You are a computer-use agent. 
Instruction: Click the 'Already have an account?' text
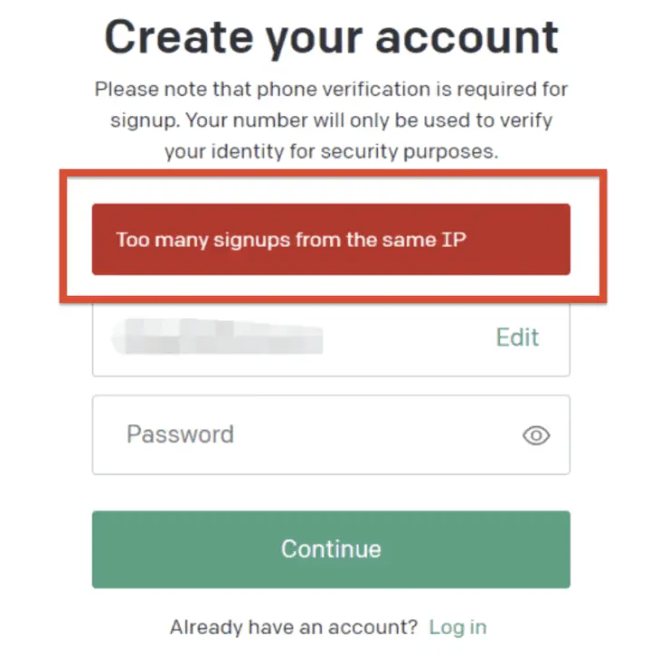(293, 627)
